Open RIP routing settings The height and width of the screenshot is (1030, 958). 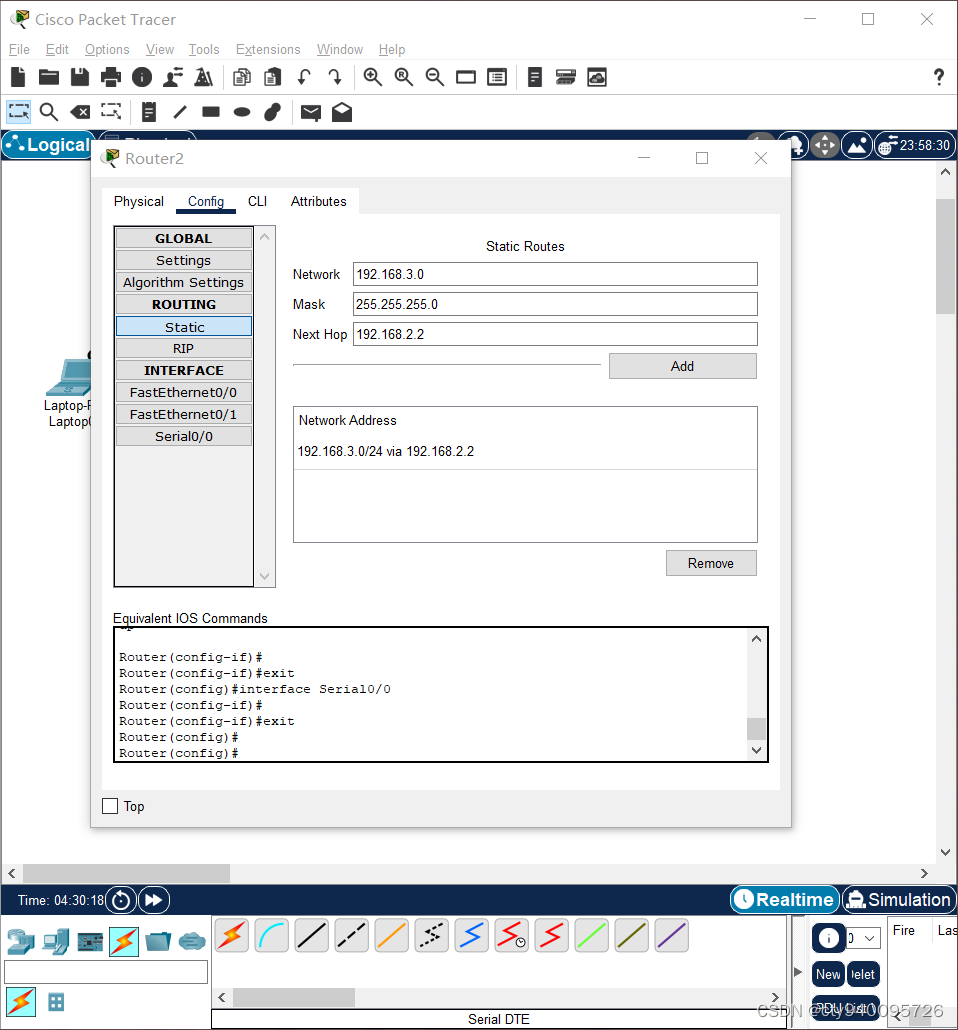click(184, 348)
